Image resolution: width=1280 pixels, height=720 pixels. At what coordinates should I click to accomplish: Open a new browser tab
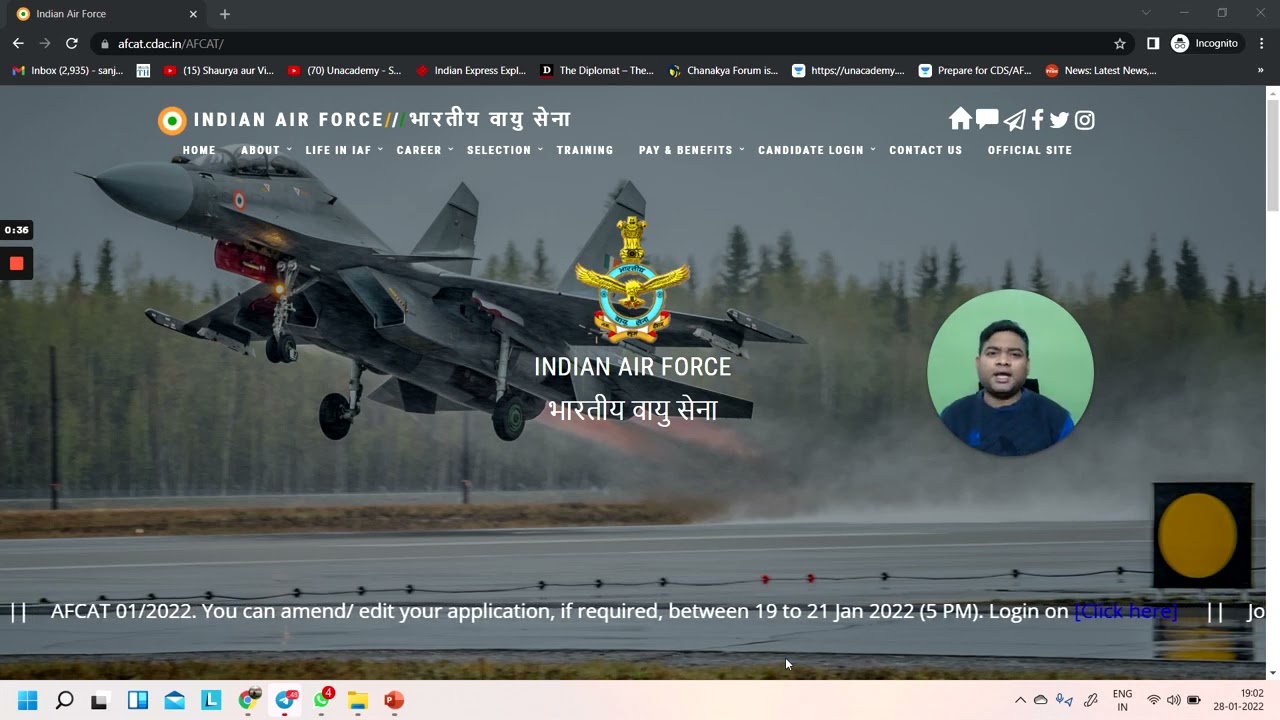click(x=225, y=14)
